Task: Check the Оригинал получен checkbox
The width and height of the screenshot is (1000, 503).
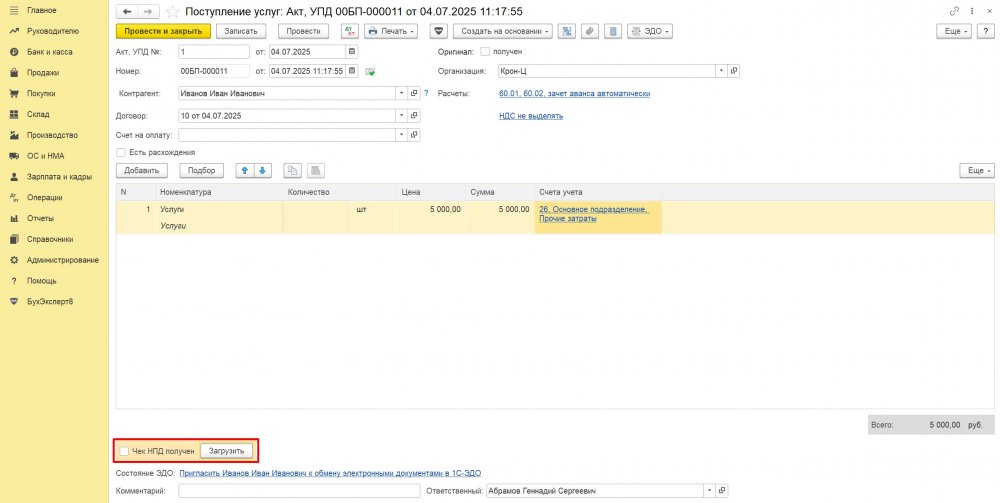Action: click(485, 51)
